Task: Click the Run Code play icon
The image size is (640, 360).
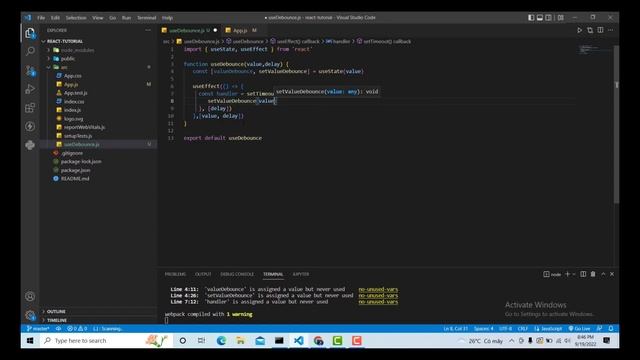Action: pyautogui.click(x=579, y=30)
